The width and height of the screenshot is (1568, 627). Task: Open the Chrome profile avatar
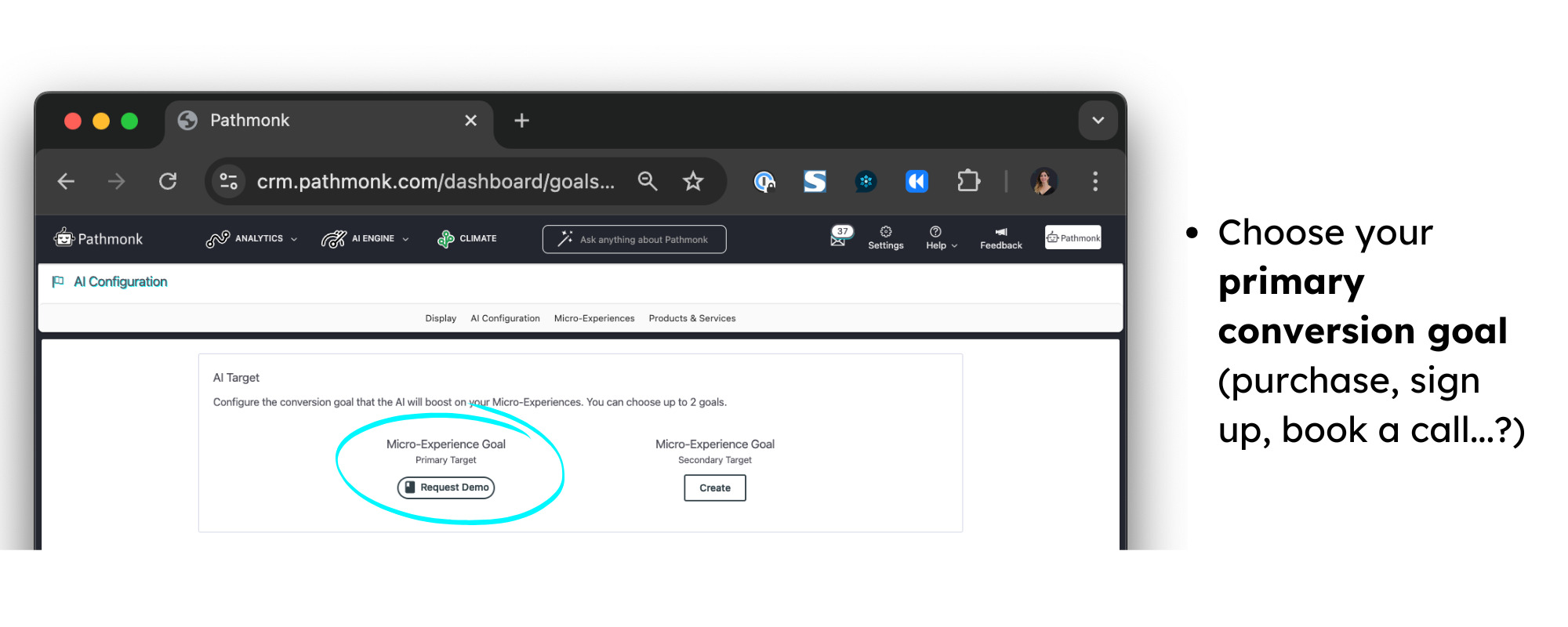(x=1044, y=182)
